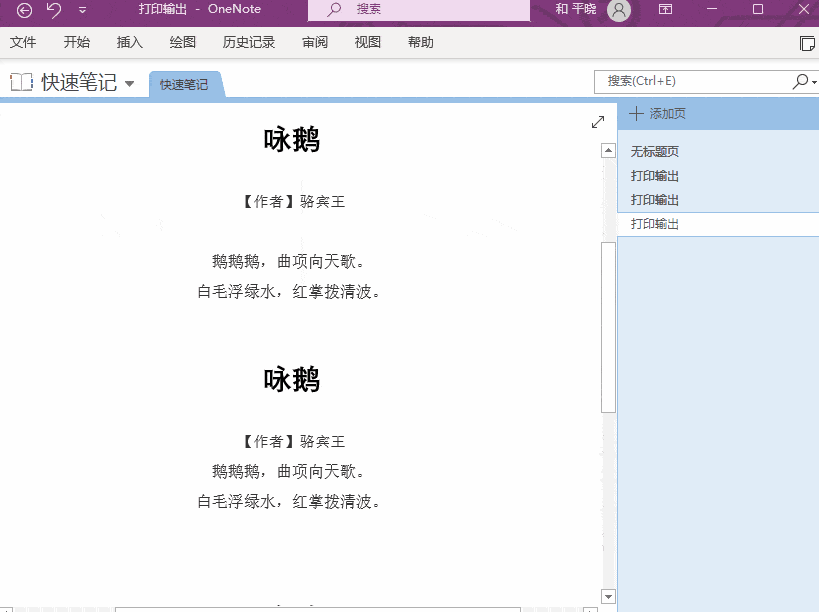Switch to the 插入 ribbon tab
This screenshot has width=819, height=612.
pos(130,42)
